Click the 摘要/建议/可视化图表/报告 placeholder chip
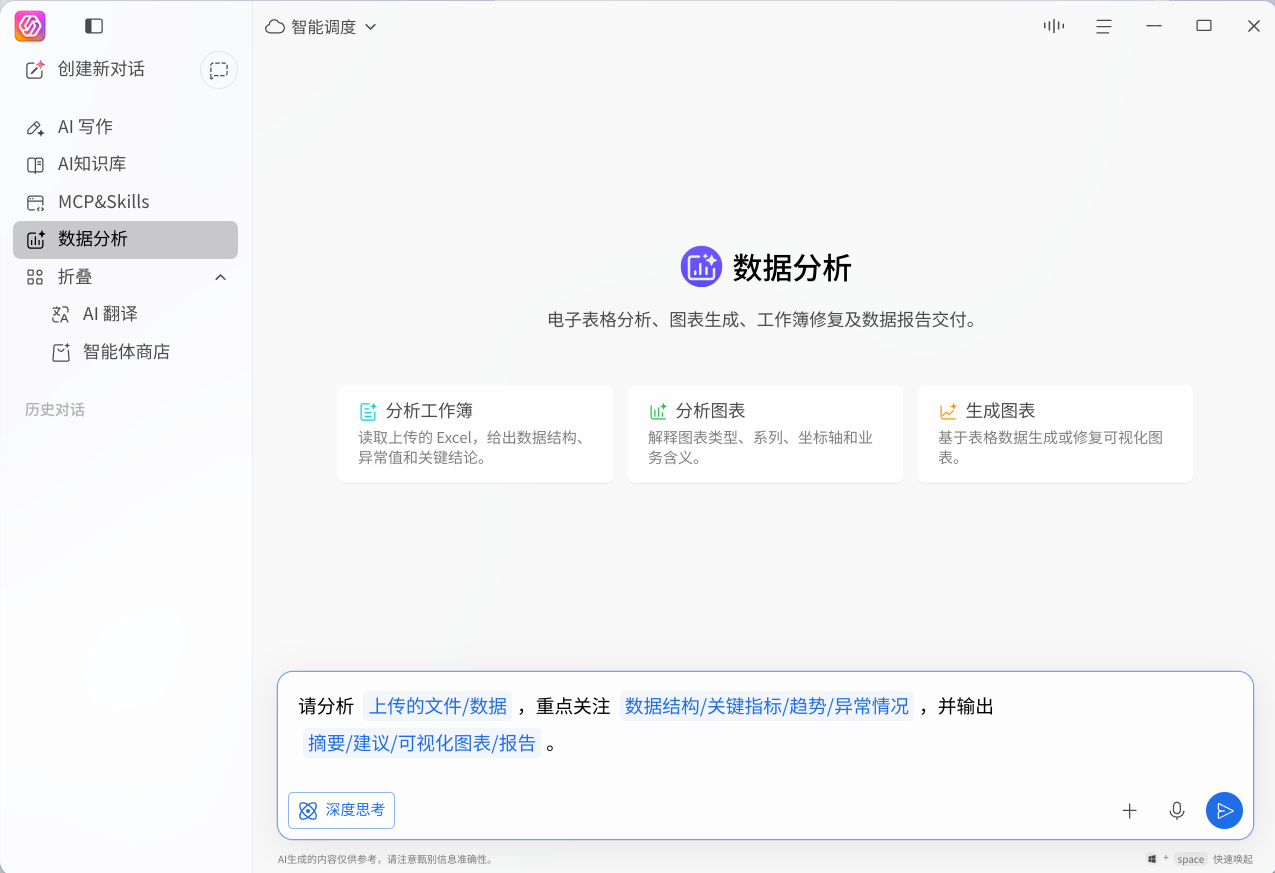 click(422, 743)
